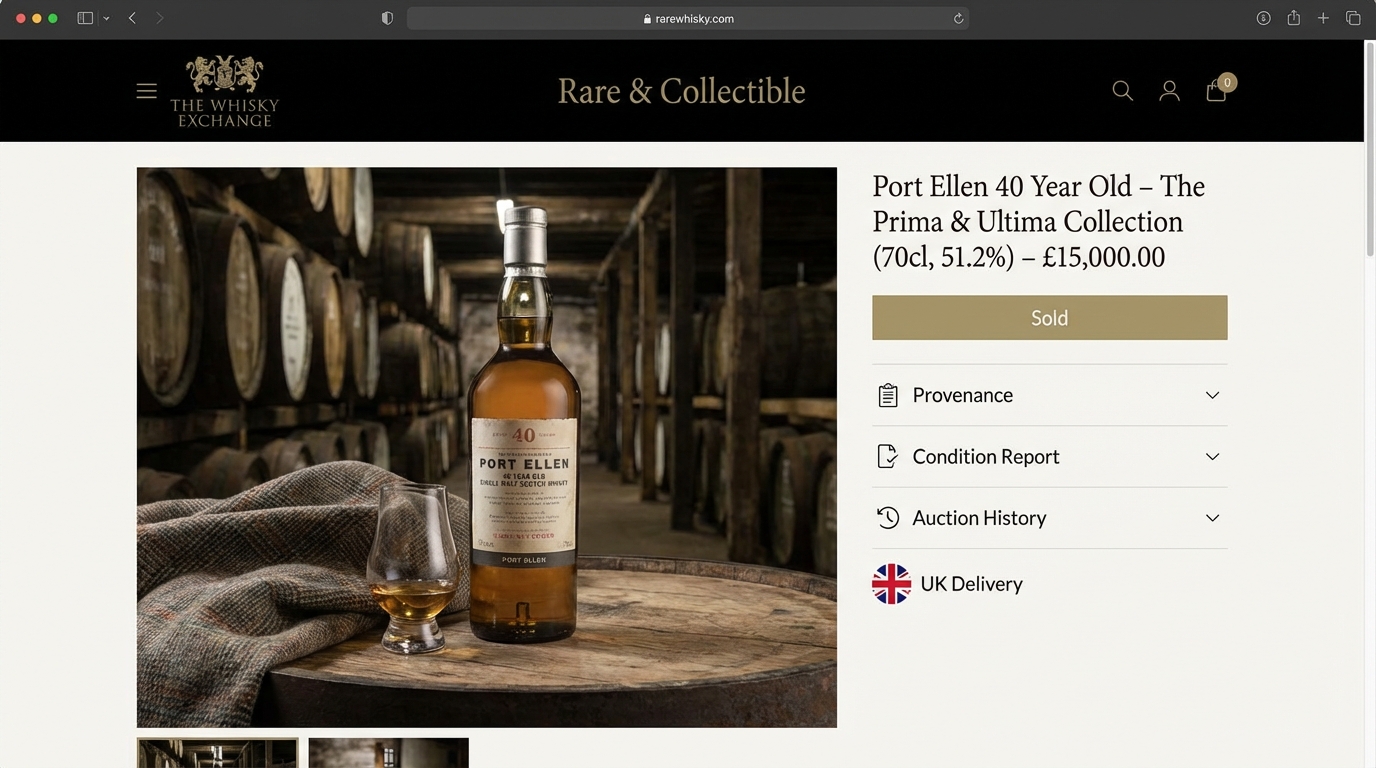Image resolution: width=1376 pixels, height=768 pixels.
Task: Click the privacy shield toggle in Safari
Action: point(387,17)
